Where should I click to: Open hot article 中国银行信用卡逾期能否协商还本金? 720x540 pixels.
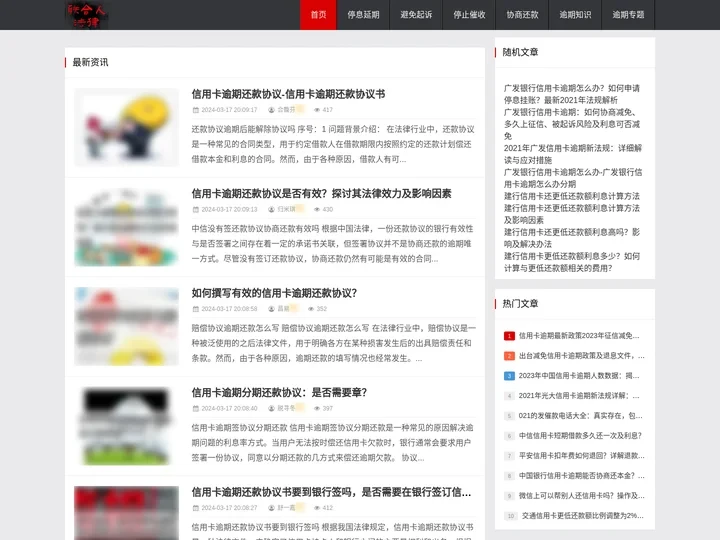coord(582,476)
